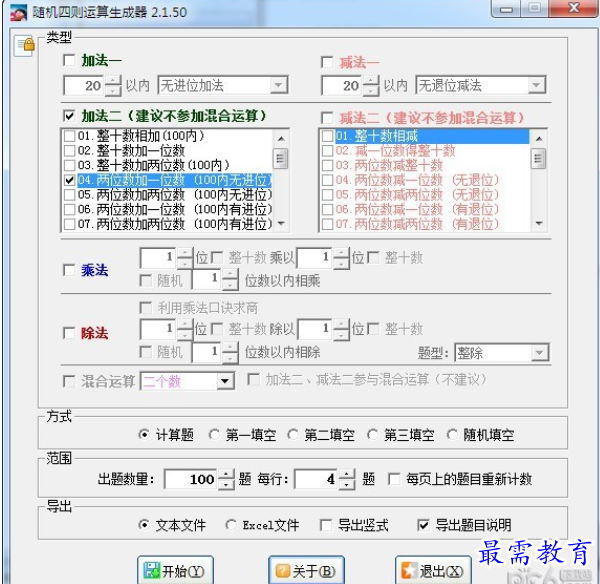Click scroll-down arrow of subtraction list
The image size is (600, 584).
pyautogui.click(x=539, y=223)
